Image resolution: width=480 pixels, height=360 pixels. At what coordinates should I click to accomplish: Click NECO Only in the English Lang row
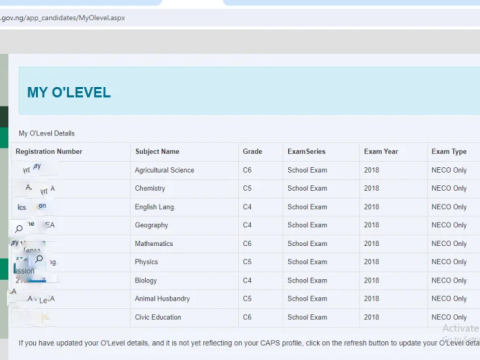click(449, 207)
